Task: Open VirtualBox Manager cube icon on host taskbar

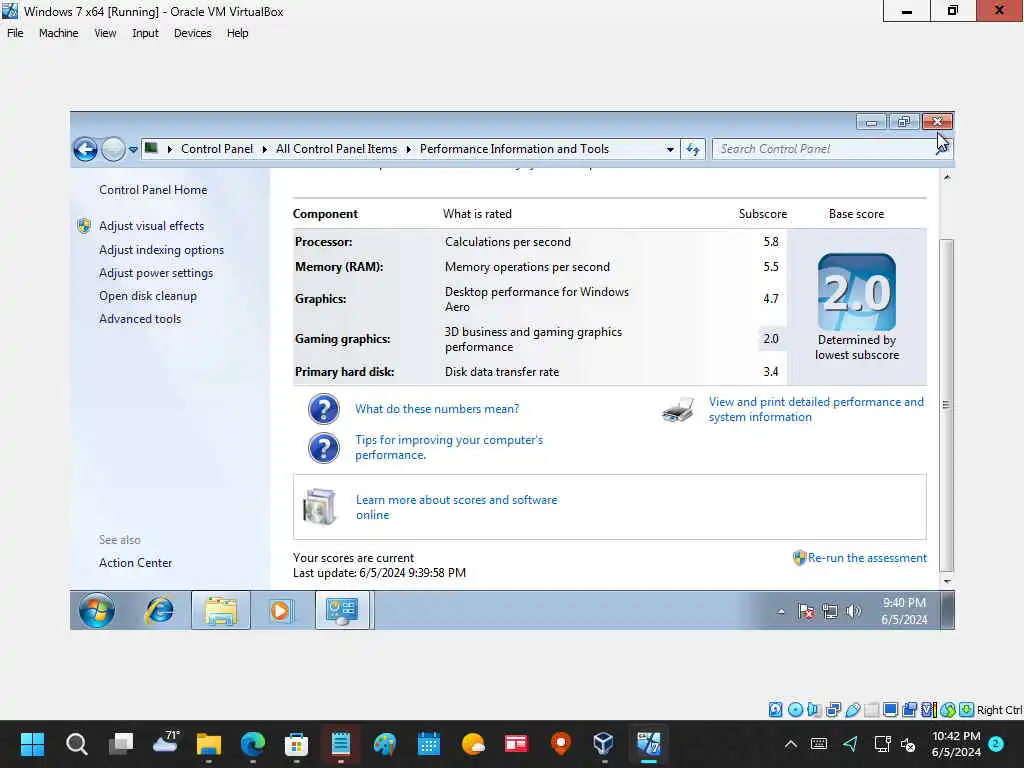Action: click(603, 744)
